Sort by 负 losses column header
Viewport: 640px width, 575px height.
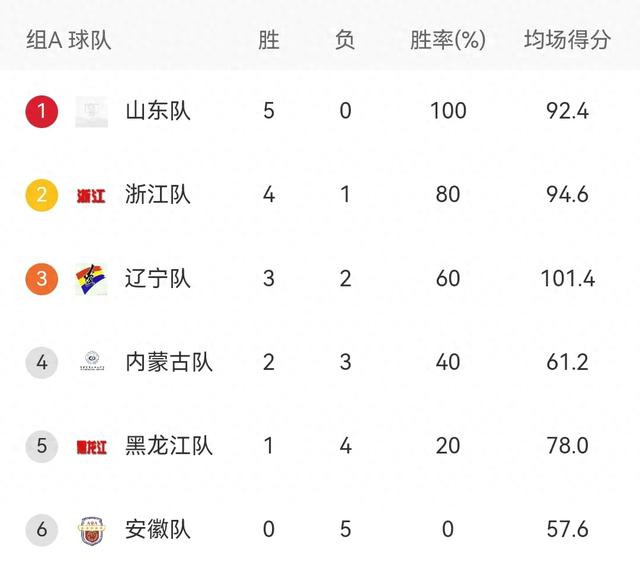(345, 40)
